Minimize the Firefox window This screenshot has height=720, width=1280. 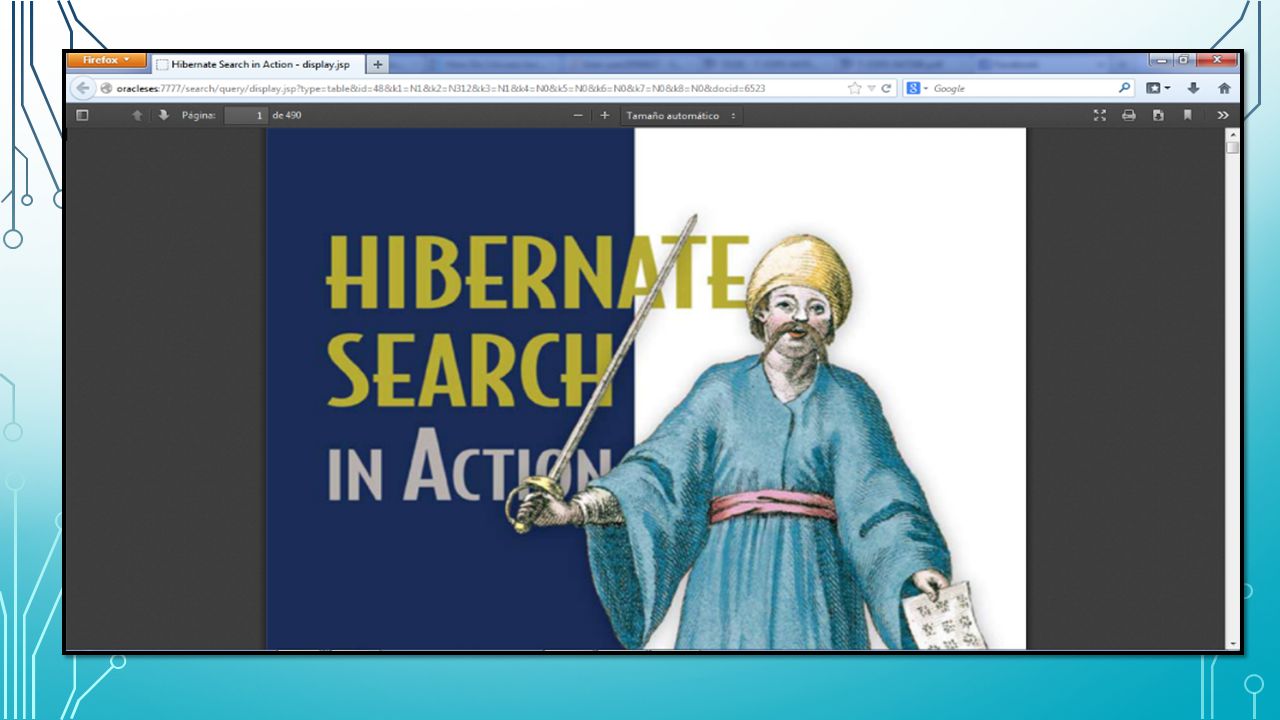1161,60
